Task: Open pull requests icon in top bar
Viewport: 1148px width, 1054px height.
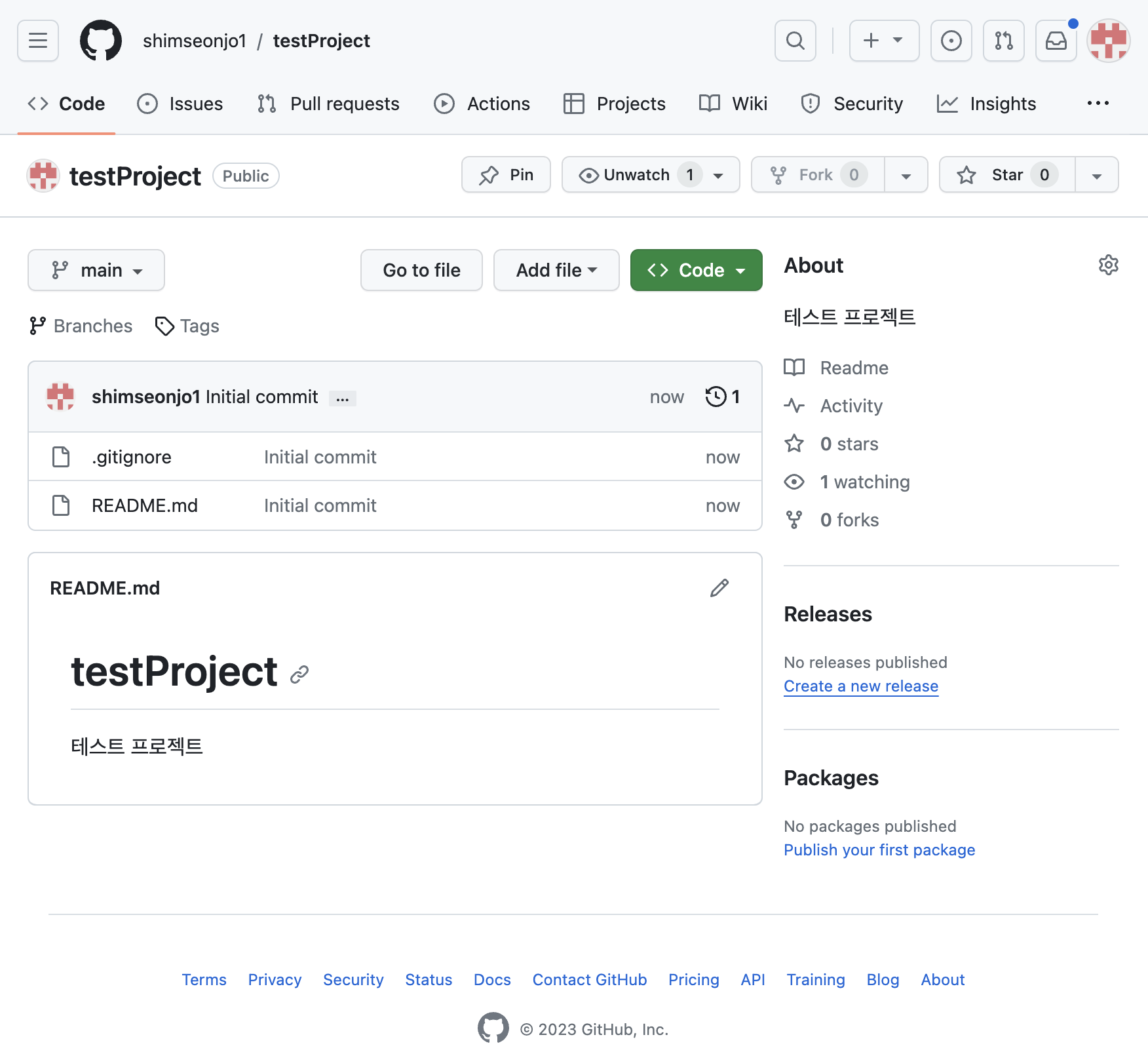Action: [x=1003, y=41]
